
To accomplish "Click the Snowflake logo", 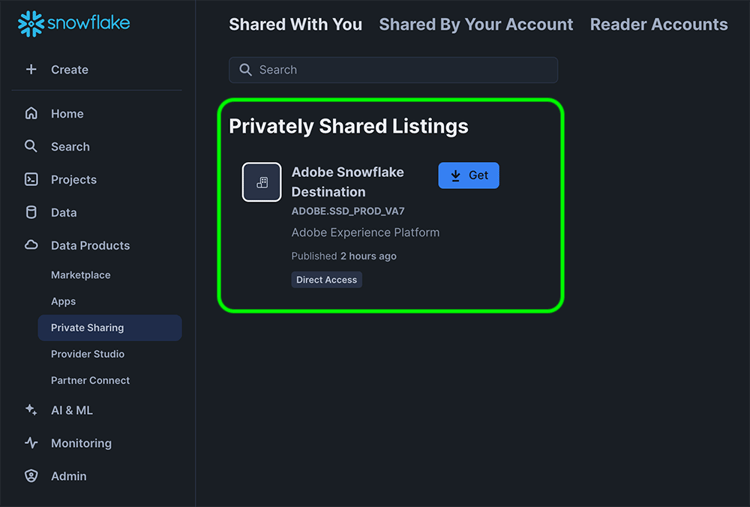I will (74, 24).
